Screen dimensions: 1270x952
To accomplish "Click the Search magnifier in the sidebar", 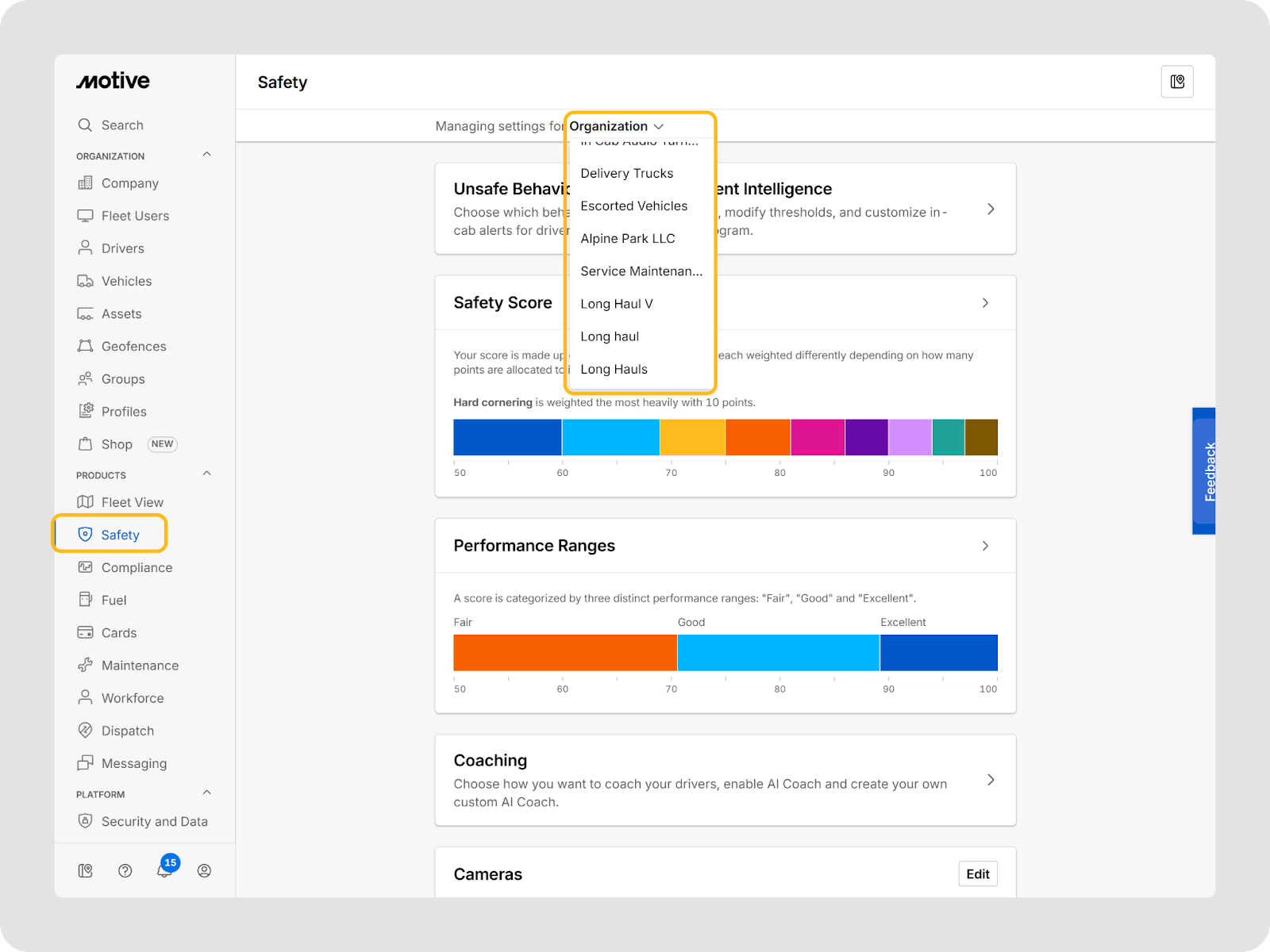I will coord(86,125).
